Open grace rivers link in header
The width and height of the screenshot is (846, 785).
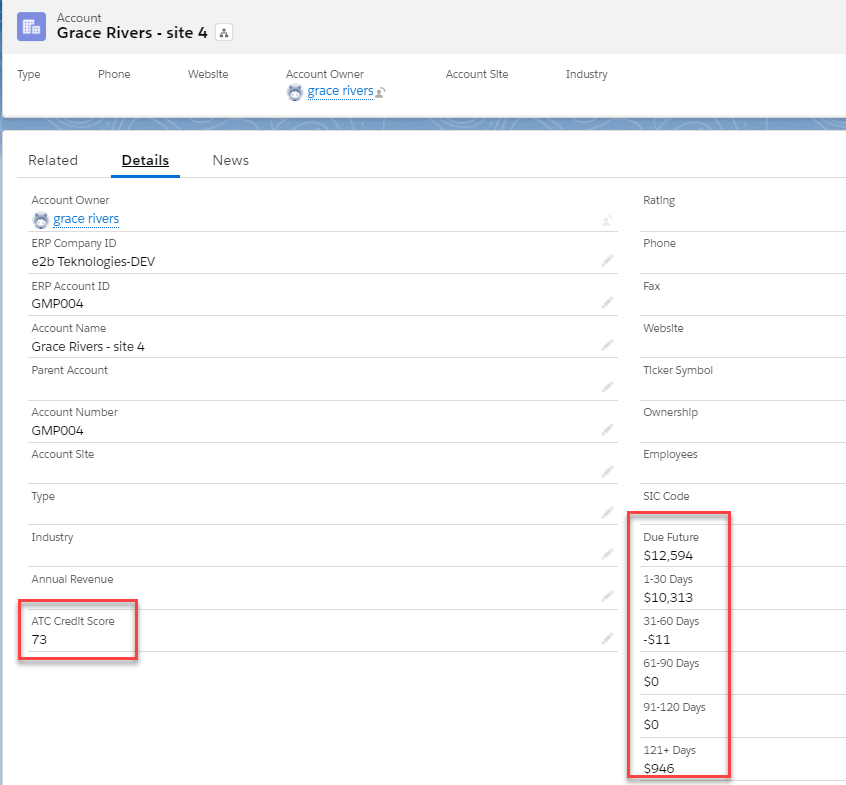coord(340,91)
